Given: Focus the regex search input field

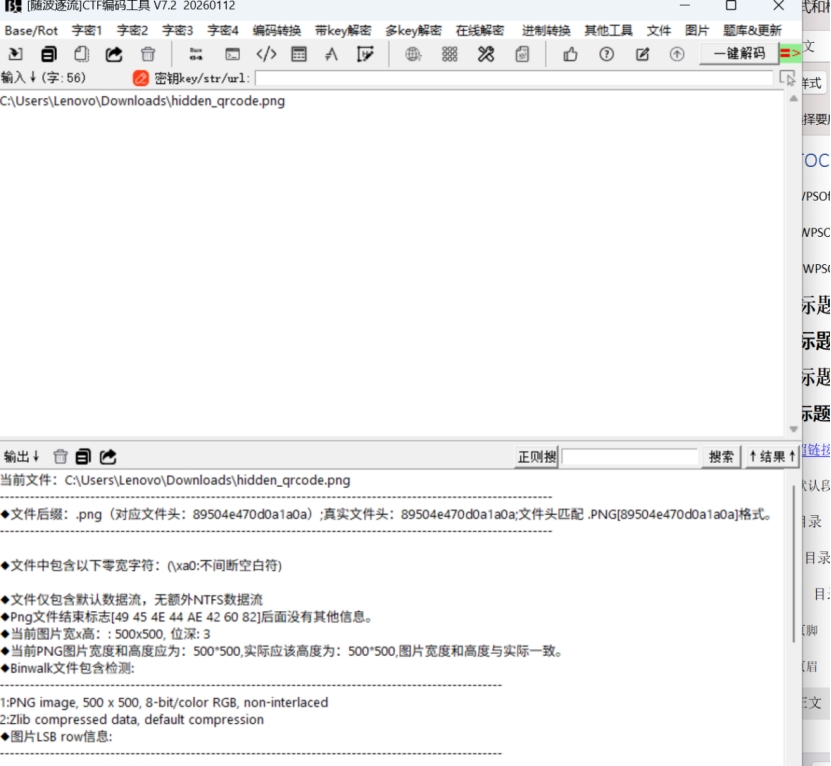Looking at the screenshot, I should tap(630, 456).
